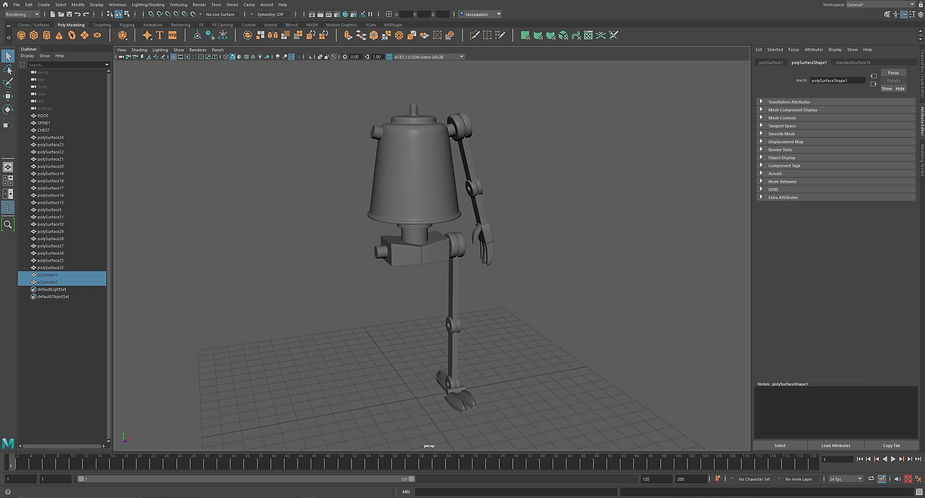Image resolution: width=925 pixels, height=498 pixels.
Task: Select the Lasso tool in toolbox
Action: point(8,70)
